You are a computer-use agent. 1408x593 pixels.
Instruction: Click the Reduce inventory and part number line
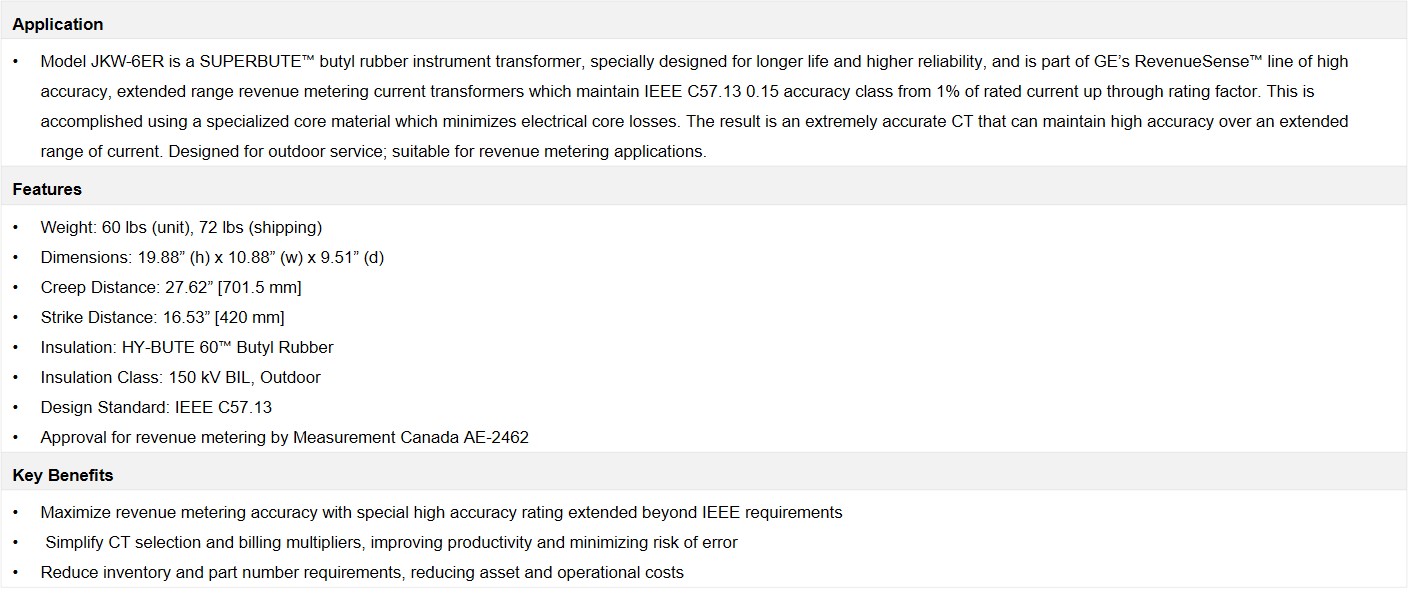tap(362, 572)
